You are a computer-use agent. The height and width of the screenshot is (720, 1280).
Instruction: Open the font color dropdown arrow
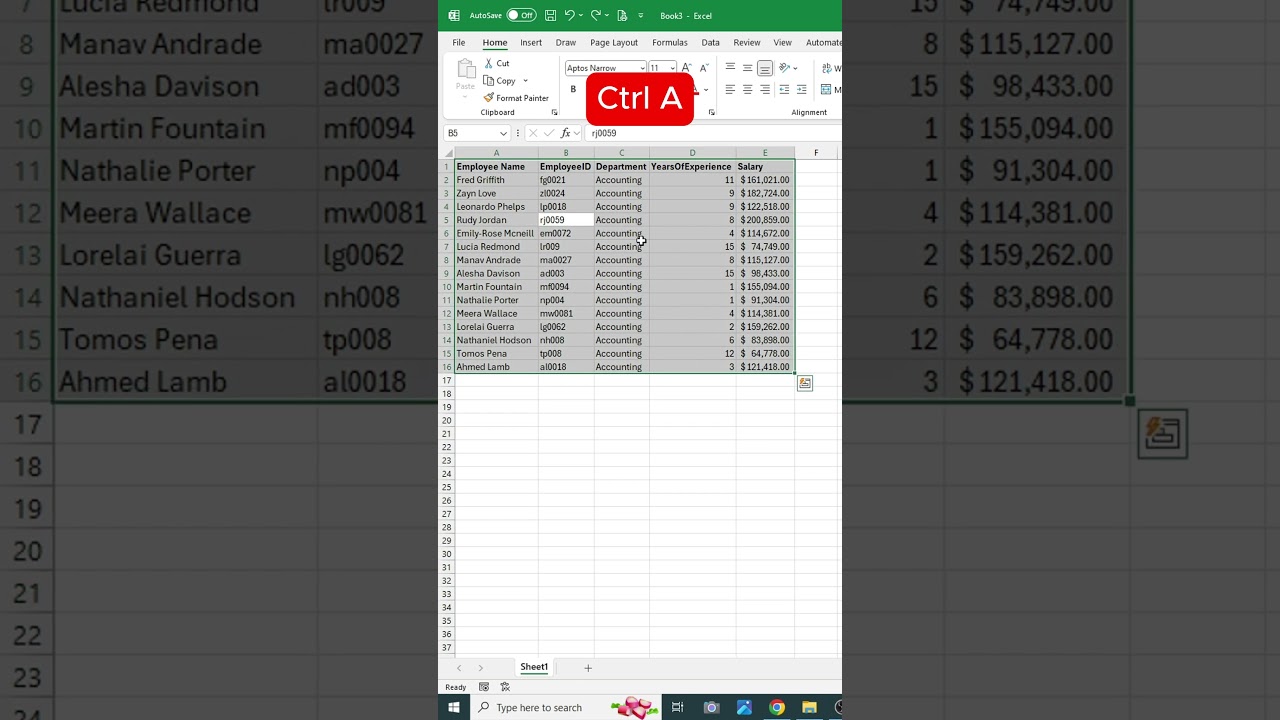pyautogui.click(x=706, y=90)
